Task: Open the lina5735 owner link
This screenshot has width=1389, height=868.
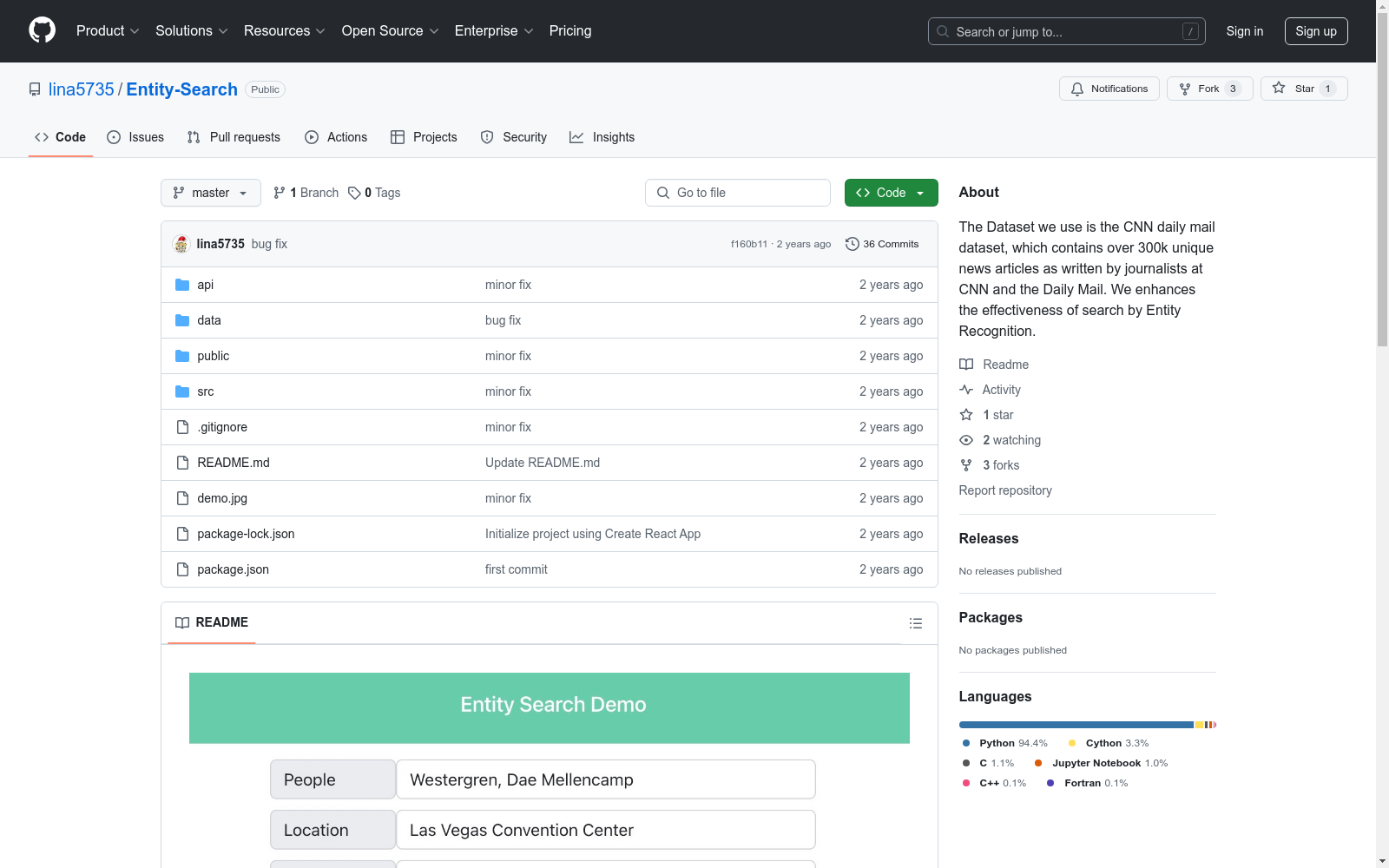Action: click(82, 89)
